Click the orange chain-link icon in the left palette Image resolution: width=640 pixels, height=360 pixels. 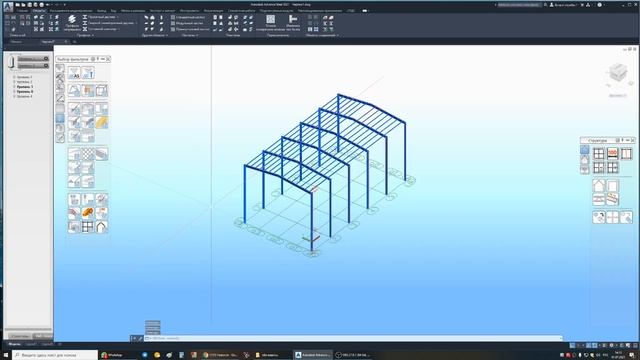click(88, 212)
